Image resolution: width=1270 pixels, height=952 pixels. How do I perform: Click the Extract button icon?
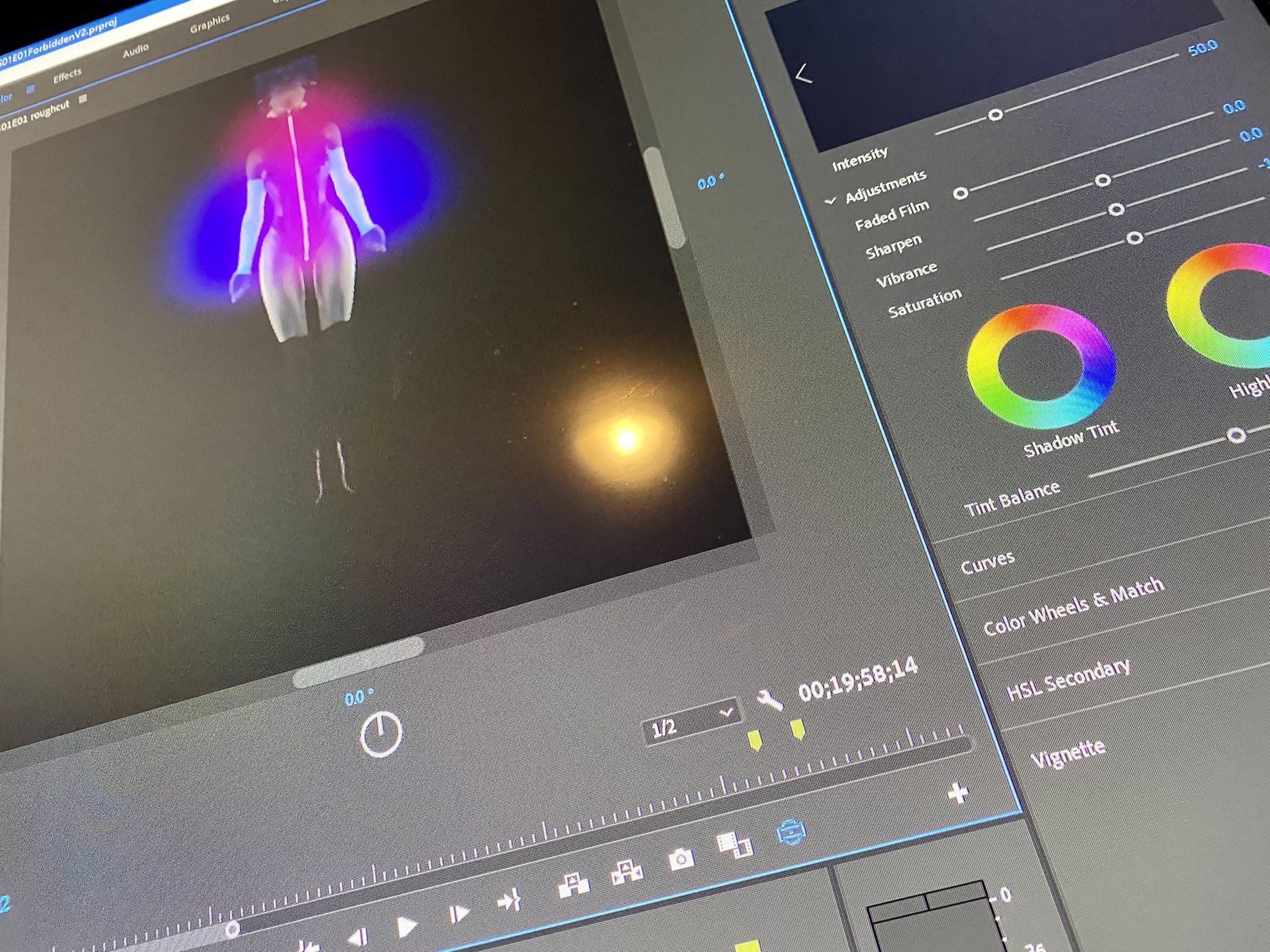(627, 872)
